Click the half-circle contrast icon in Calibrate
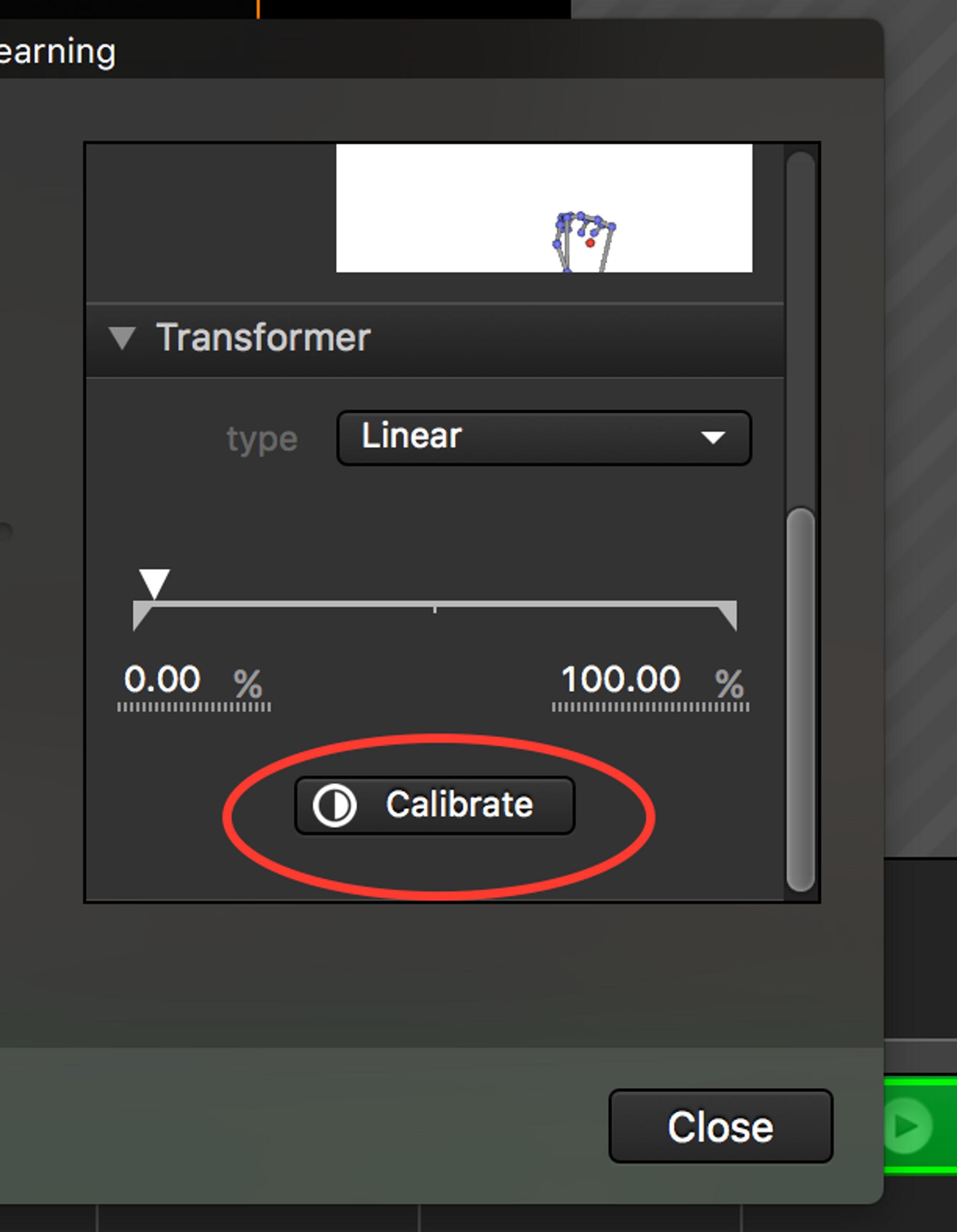 [x=334, y=806]
